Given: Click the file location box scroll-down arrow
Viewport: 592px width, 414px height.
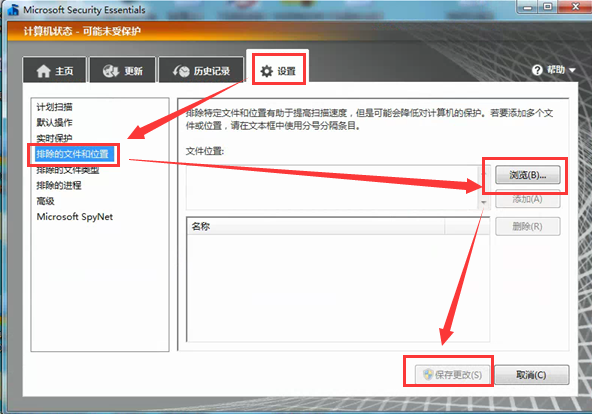Looking at the screenshot, I should (484, 203).
